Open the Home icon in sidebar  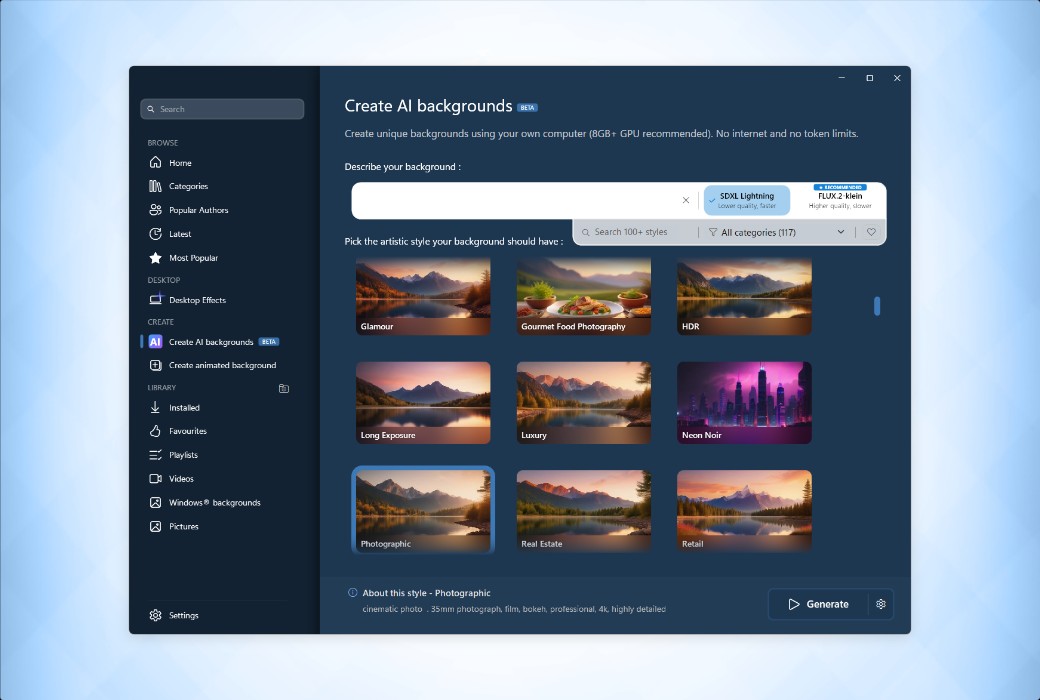[155, 163]
